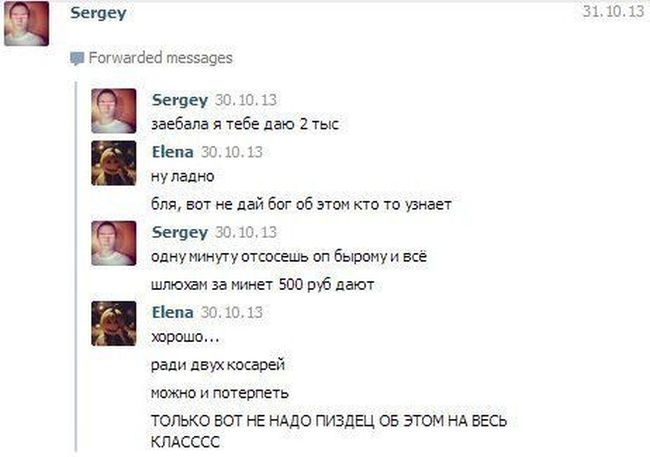Click Sergey name above 'заебала я тебе даю'

180,100
